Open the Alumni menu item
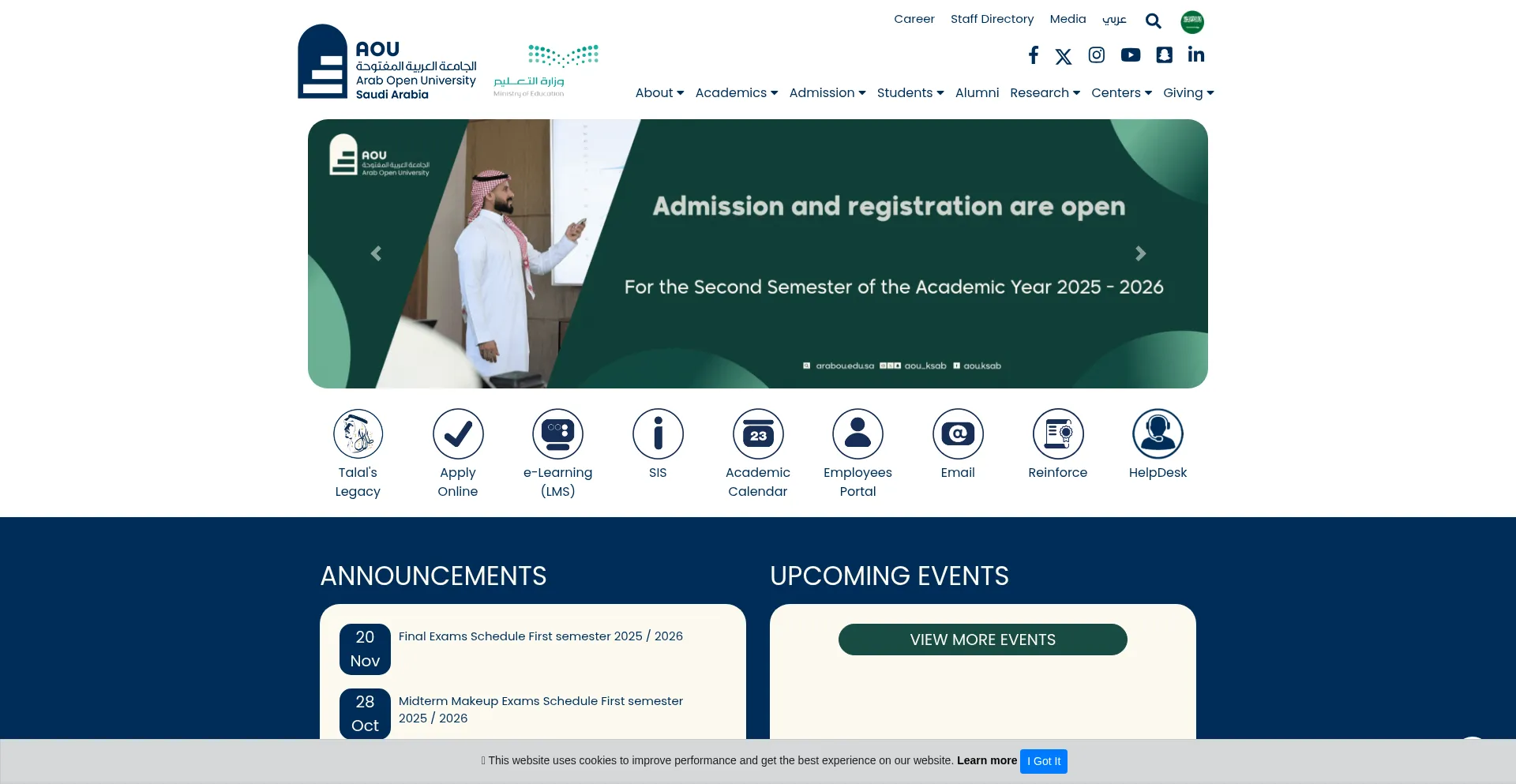 tap(977, 93)
